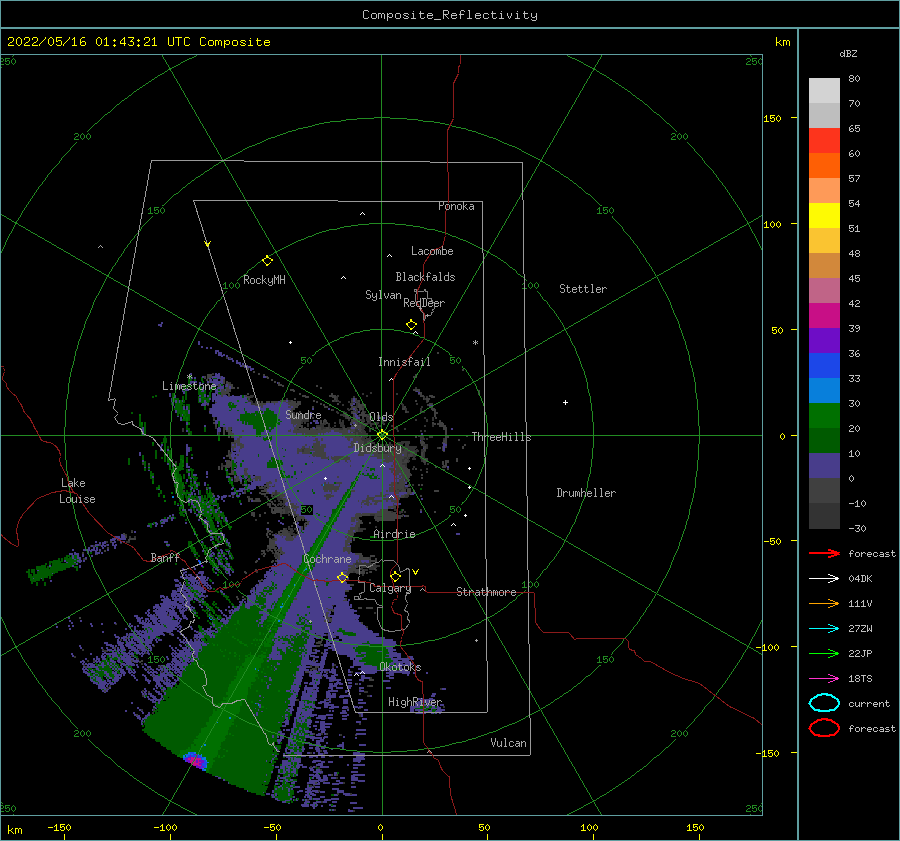Click the Drumheller town label
The image size is (900, 841).
point(586,493)
